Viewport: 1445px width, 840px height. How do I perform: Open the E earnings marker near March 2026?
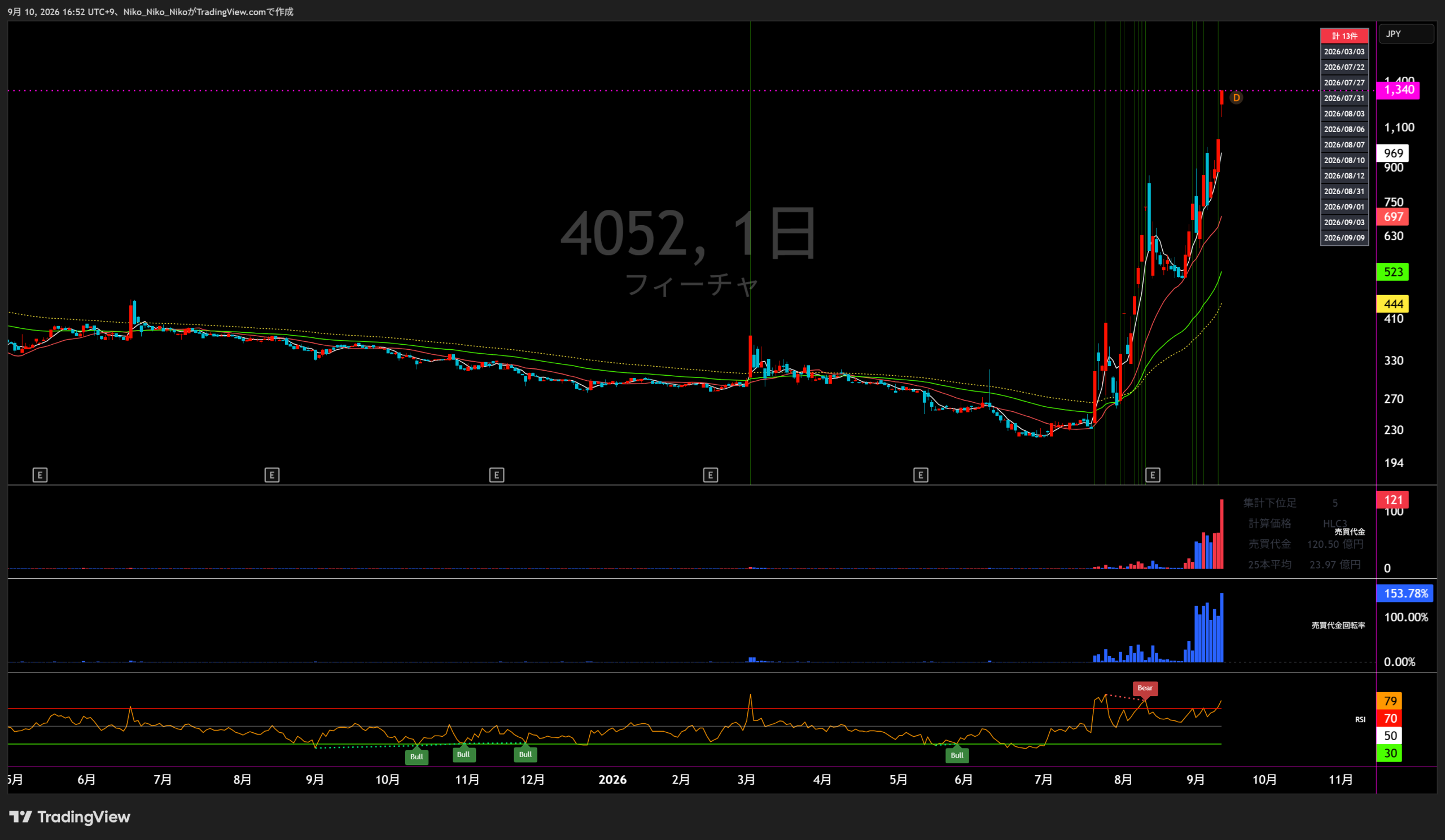[711, 475]
